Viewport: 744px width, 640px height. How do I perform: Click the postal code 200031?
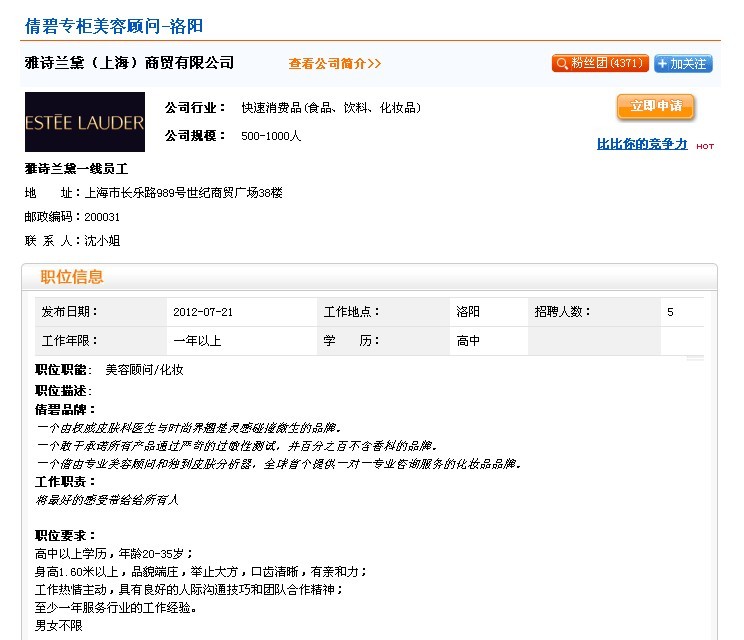click(102, 217)
